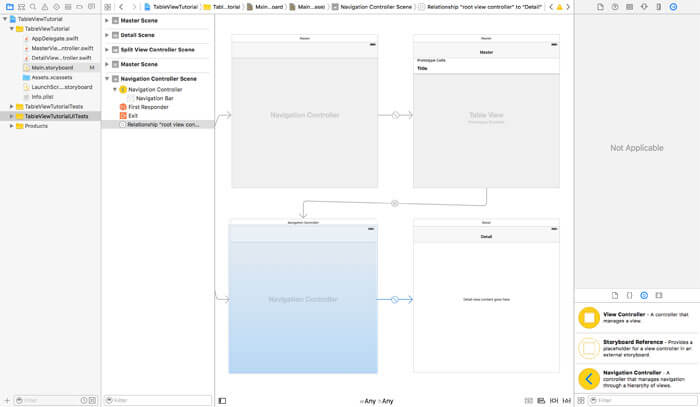Expand the TableViewTutorialUITests folder
The height and width of the screenshot is (407, 700).
pyautogui.click(x=12, y=116)
